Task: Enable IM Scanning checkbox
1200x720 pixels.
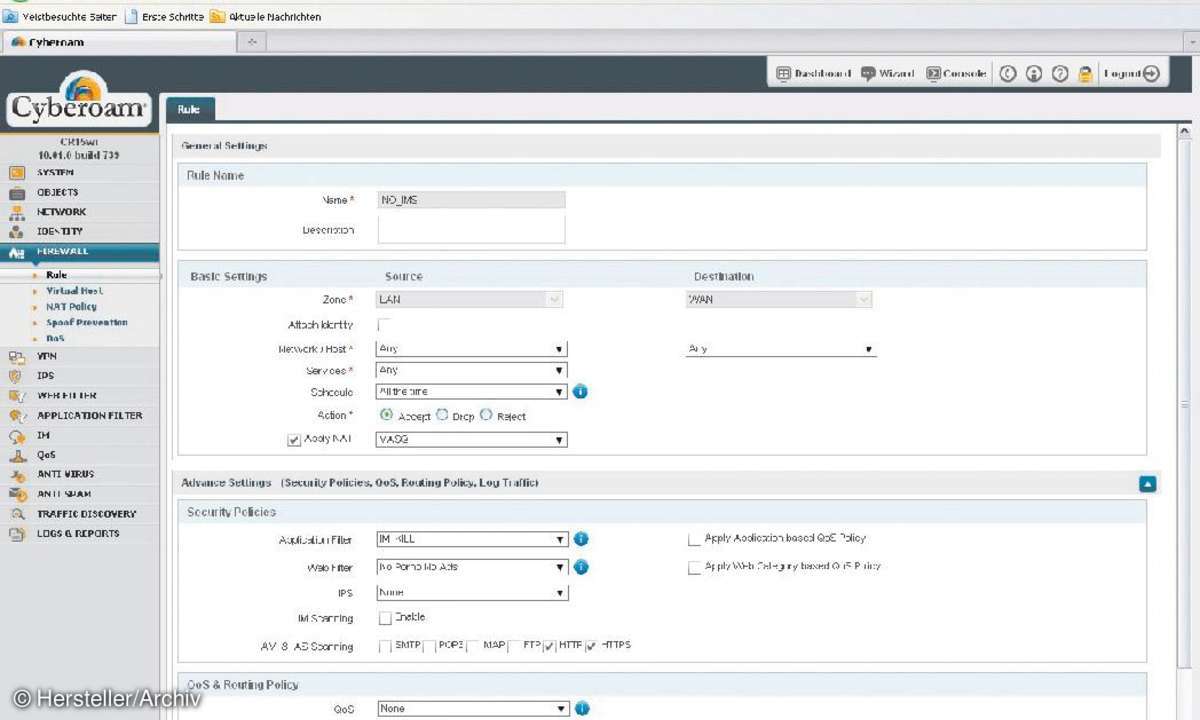Action: (385, 618)
